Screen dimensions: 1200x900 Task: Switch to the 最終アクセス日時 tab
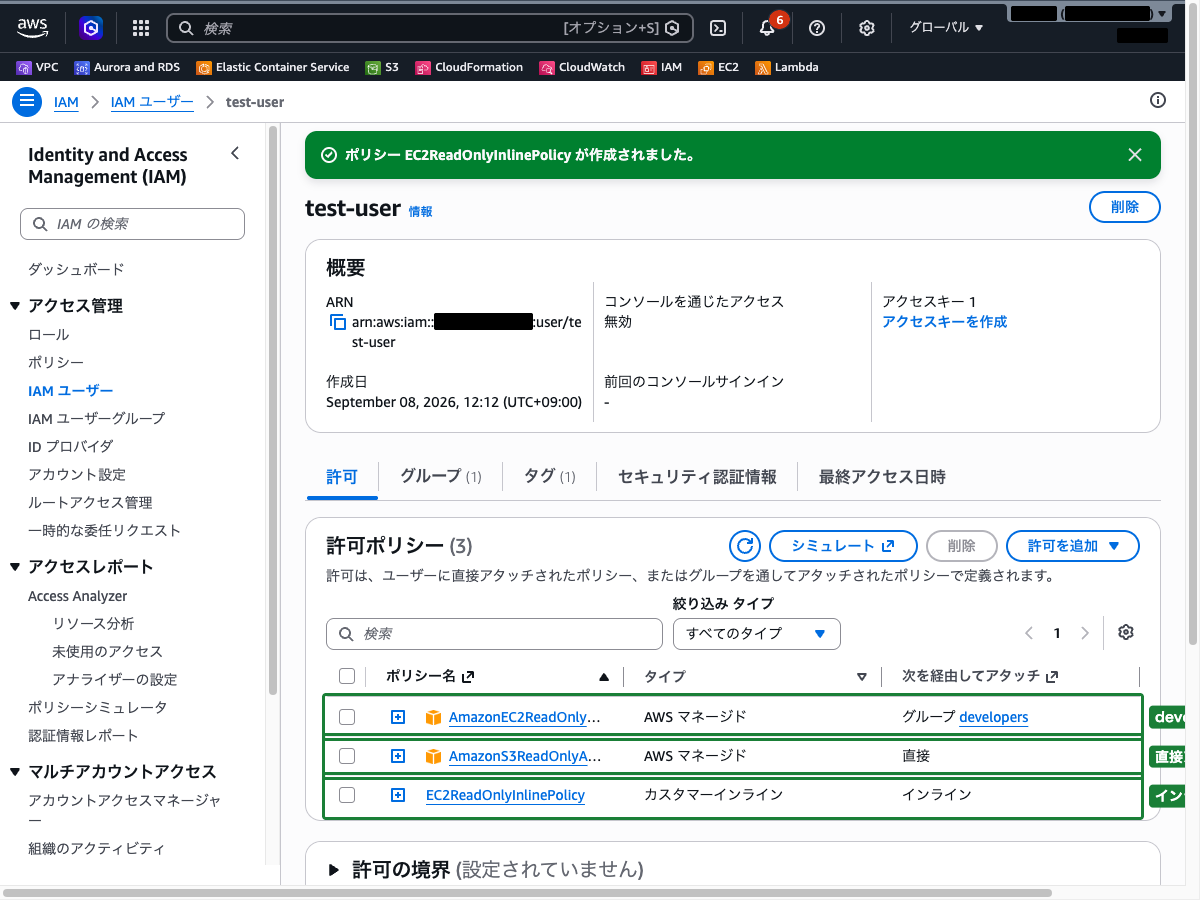[x=882, y=477]
